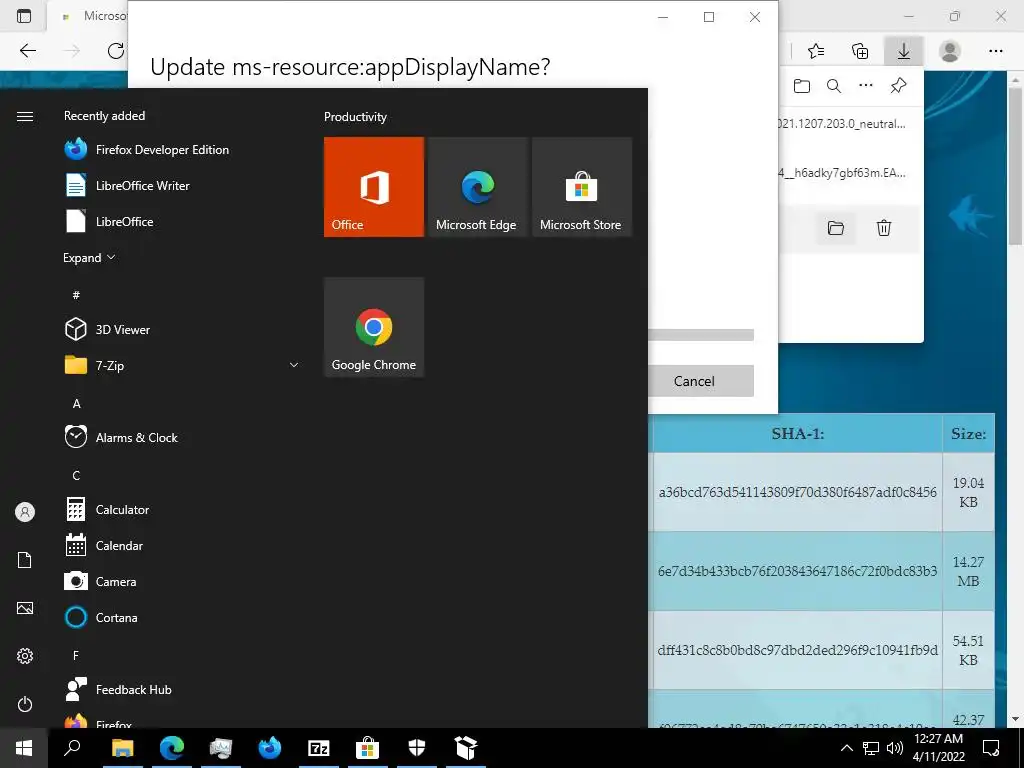Select SHA-1 hash starting a36bcd763d
The width and height of the screenshot is (1024, 768).
pos(797,492)
